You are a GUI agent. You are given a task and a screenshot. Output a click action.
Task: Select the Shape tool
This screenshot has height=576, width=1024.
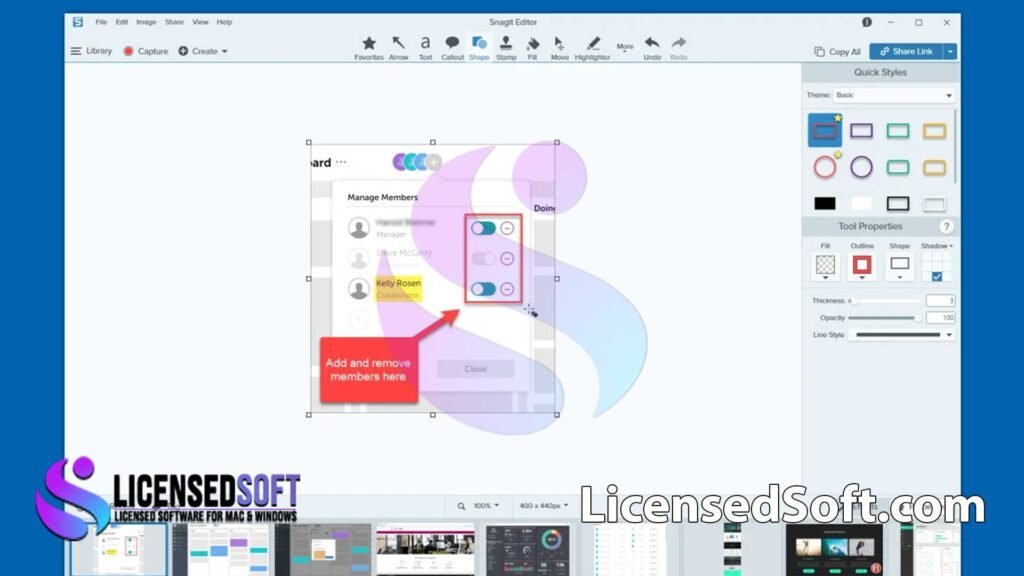[479, 48]
